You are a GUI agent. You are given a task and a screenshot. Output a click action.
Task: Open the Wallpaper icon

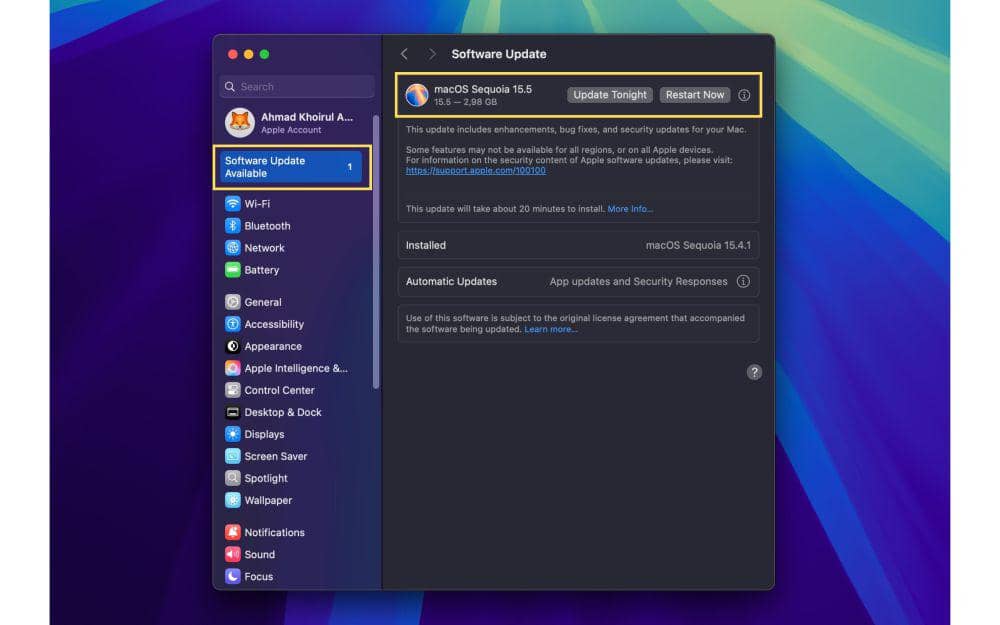[x=233, y=500]
